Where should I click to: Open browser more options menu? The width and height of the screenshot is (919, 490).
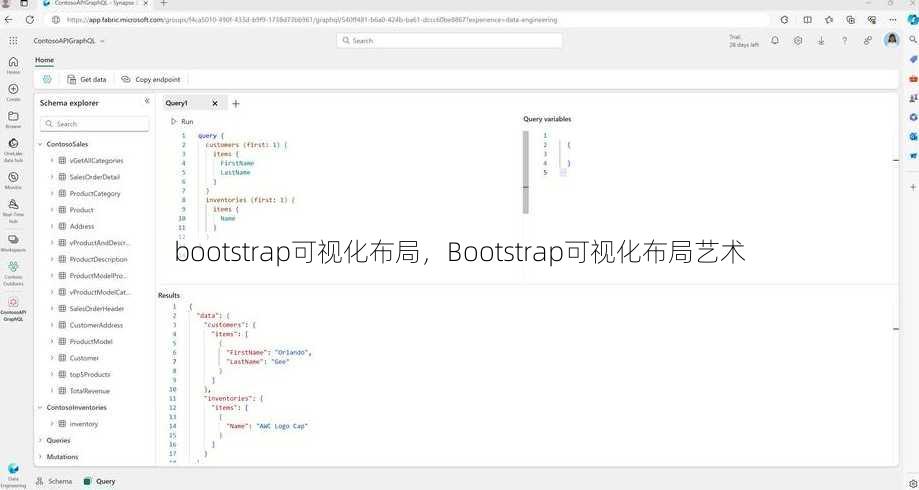coord(893,19)
